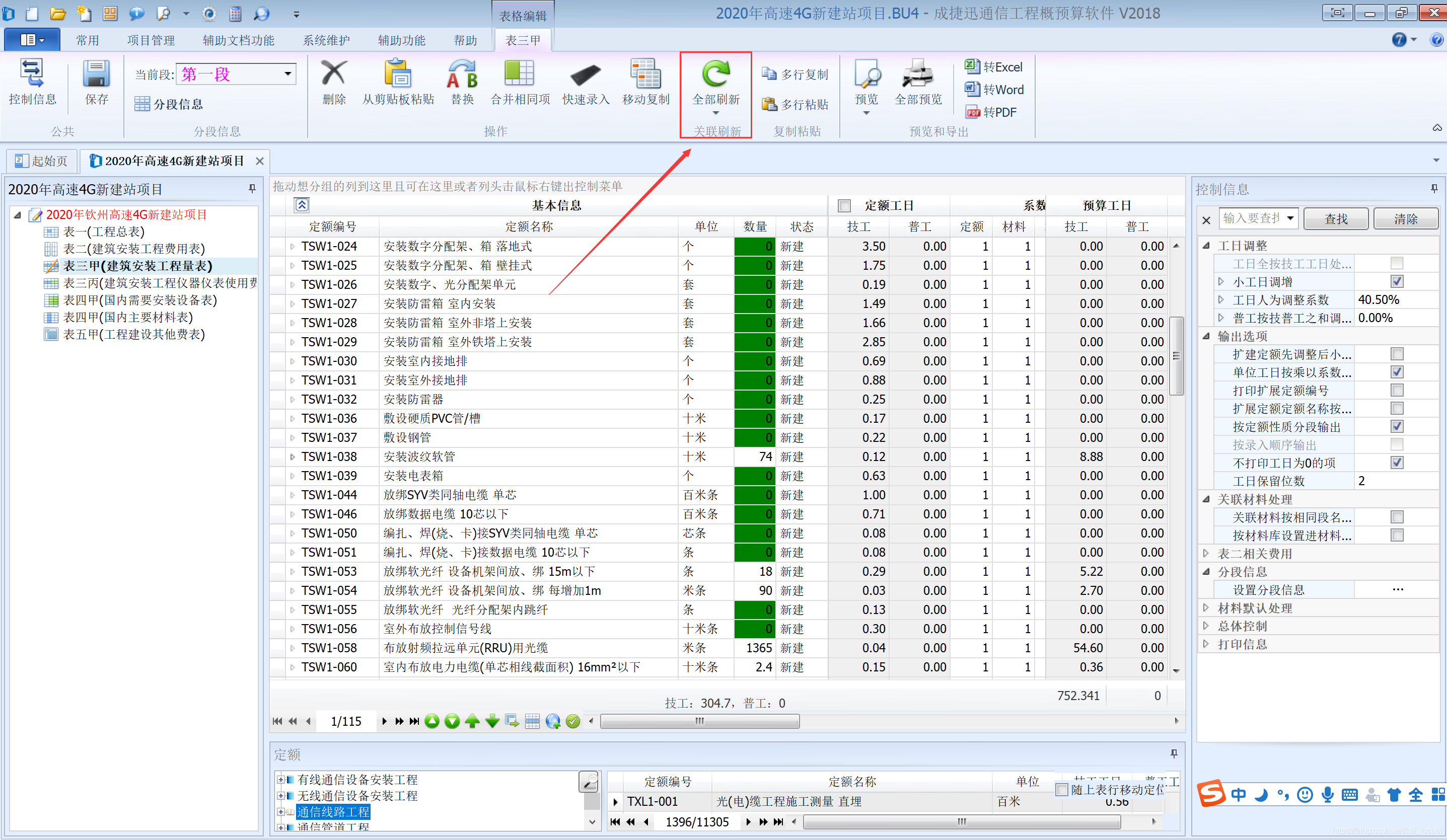This screenshot has height=840, width=1447.
Task: Click the search icon in 定额 tree panel
Action: 589,782
